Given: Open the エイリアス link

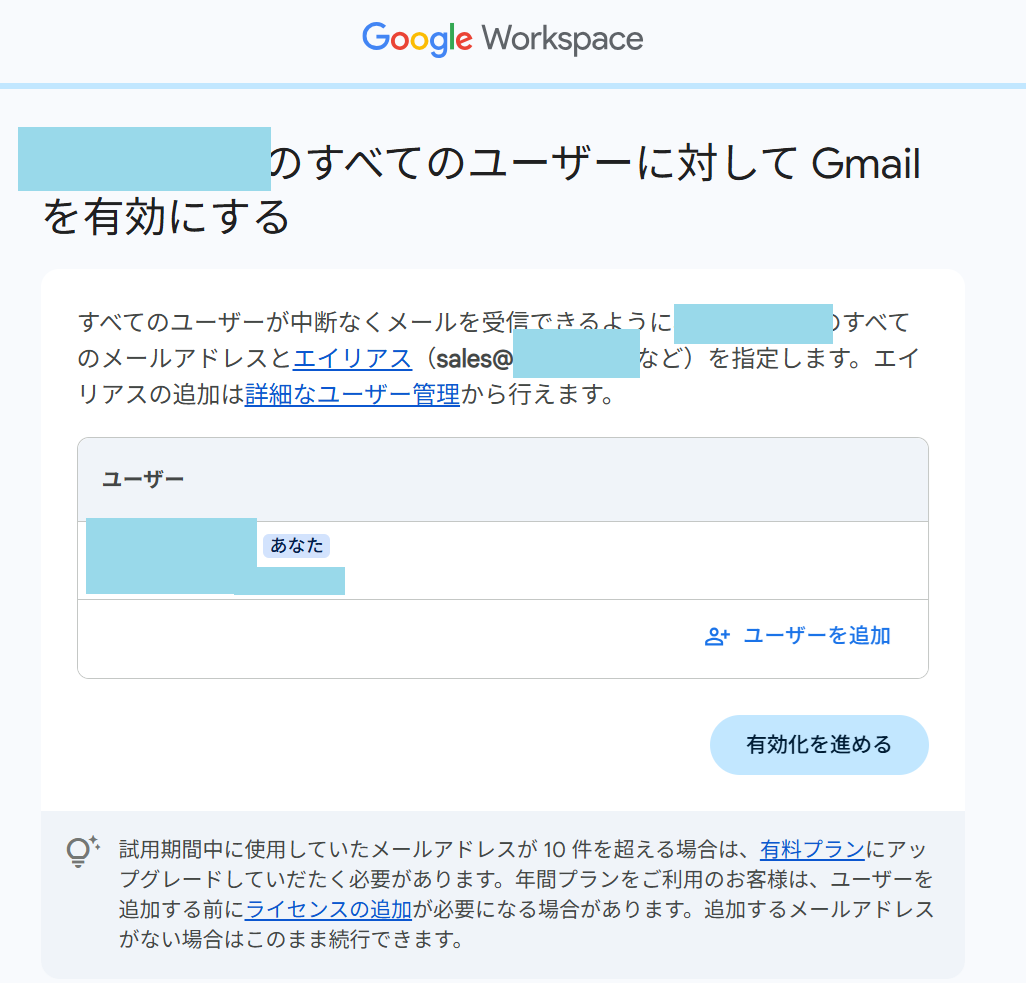Looking at the screenshot, I should pos(352,359).
